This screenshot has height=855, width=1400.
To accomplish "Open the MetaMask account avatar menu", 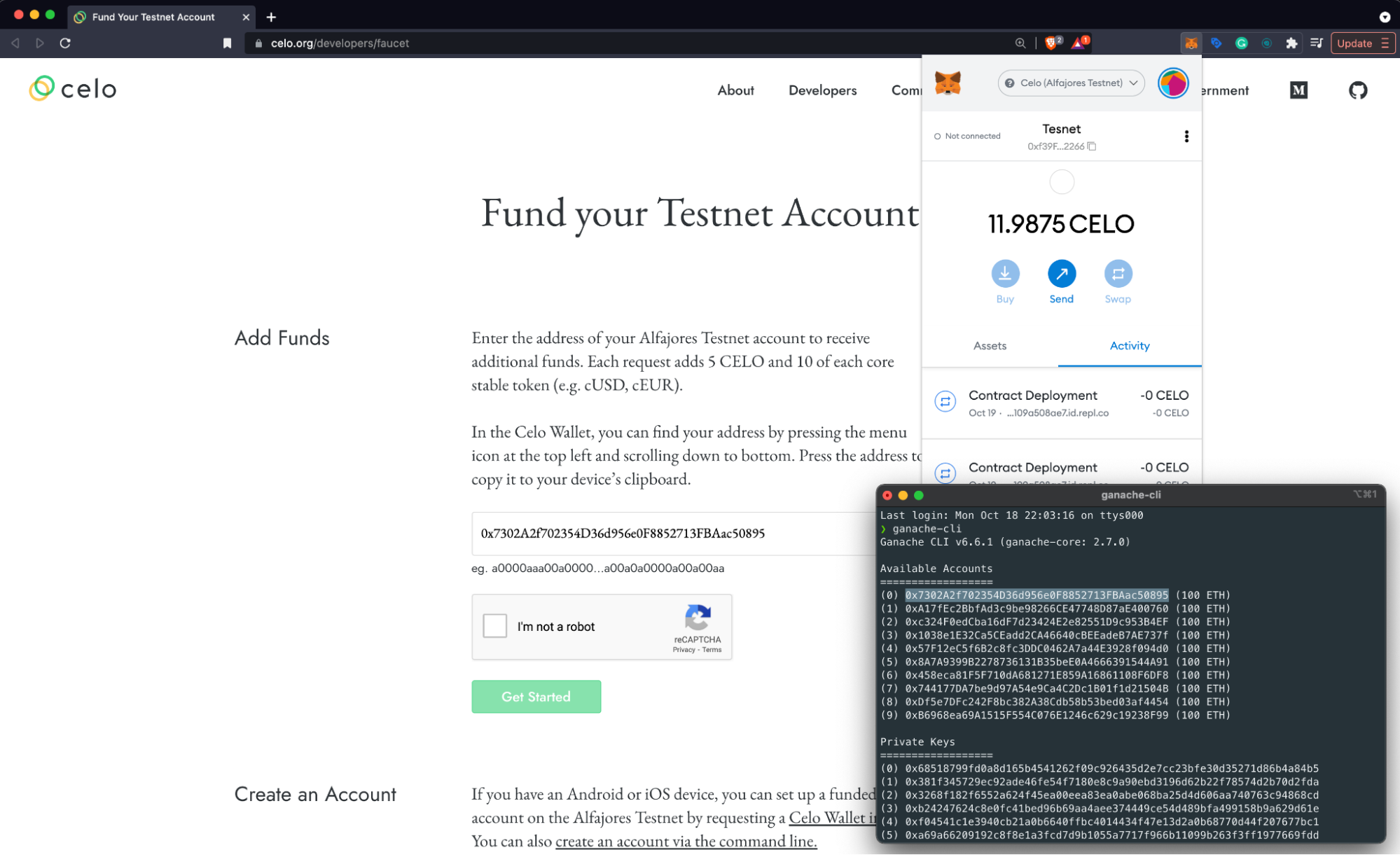I will coord(1173,83).
